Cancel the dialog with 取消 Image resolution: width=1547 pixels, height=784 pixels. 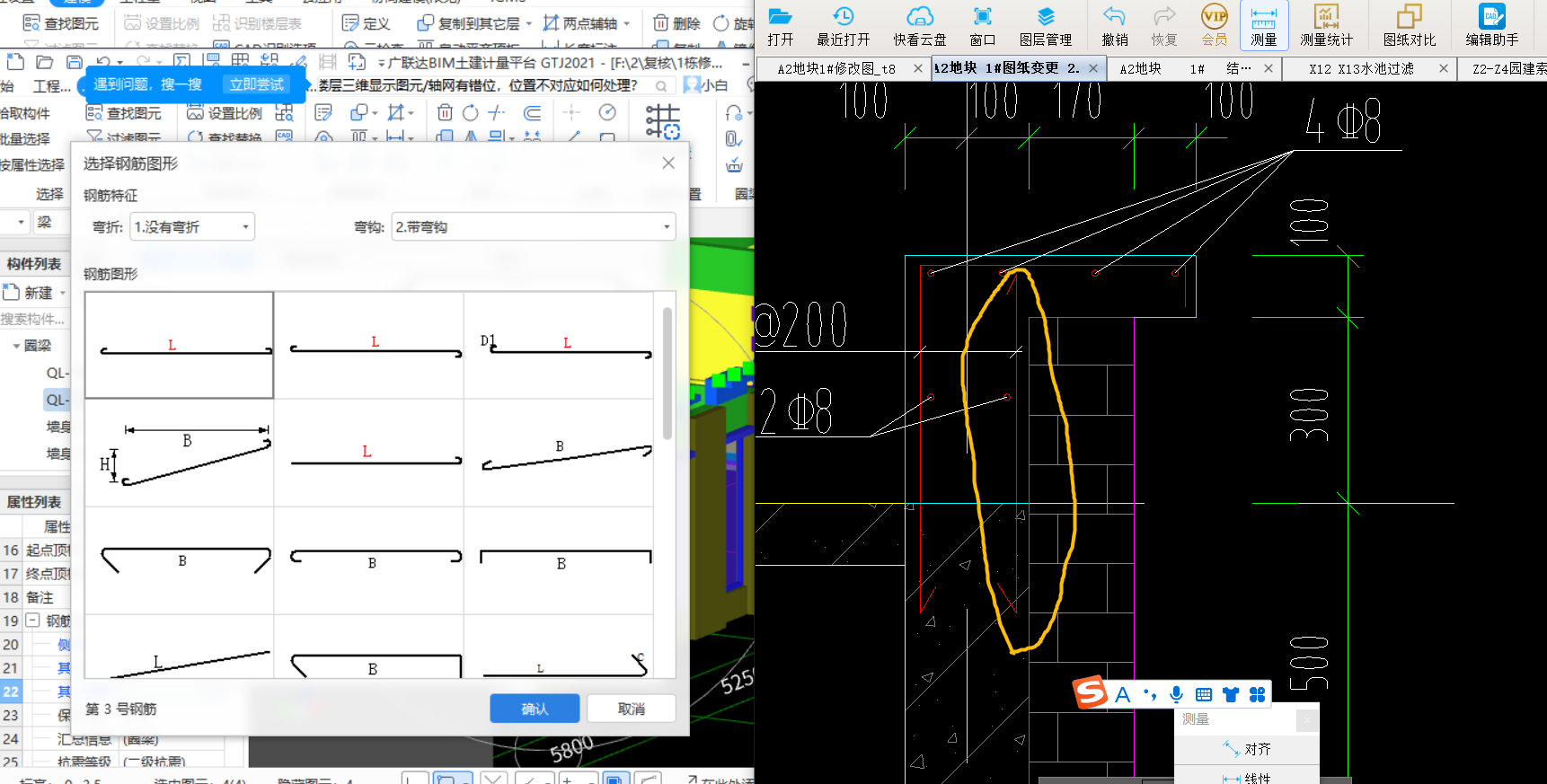point(632,709)
